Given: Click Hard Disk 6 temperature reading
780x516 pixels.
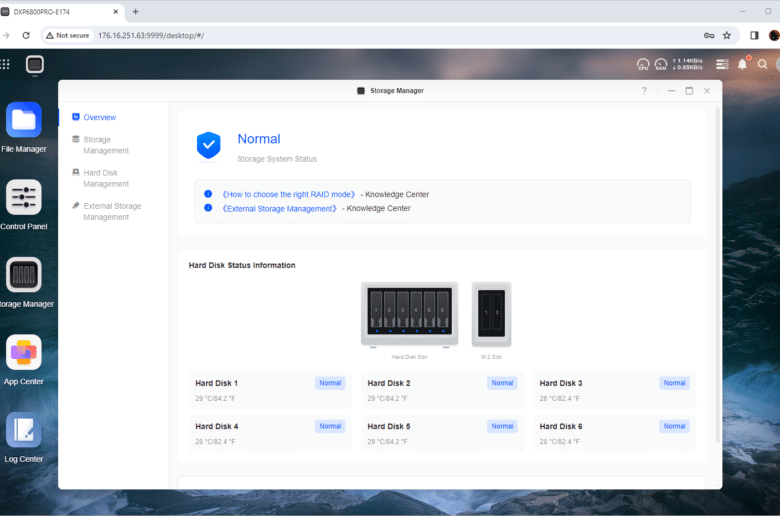Looking at the screenshot, I should click(560, 442).
